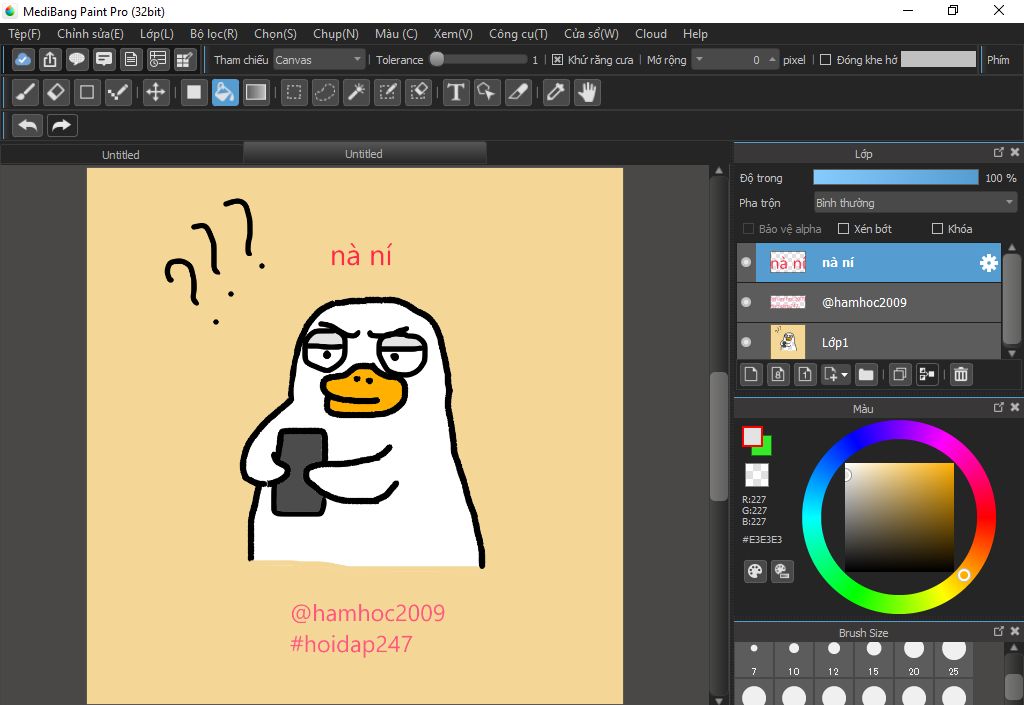Toggle visibility of nà ní layer

(746, 262)
